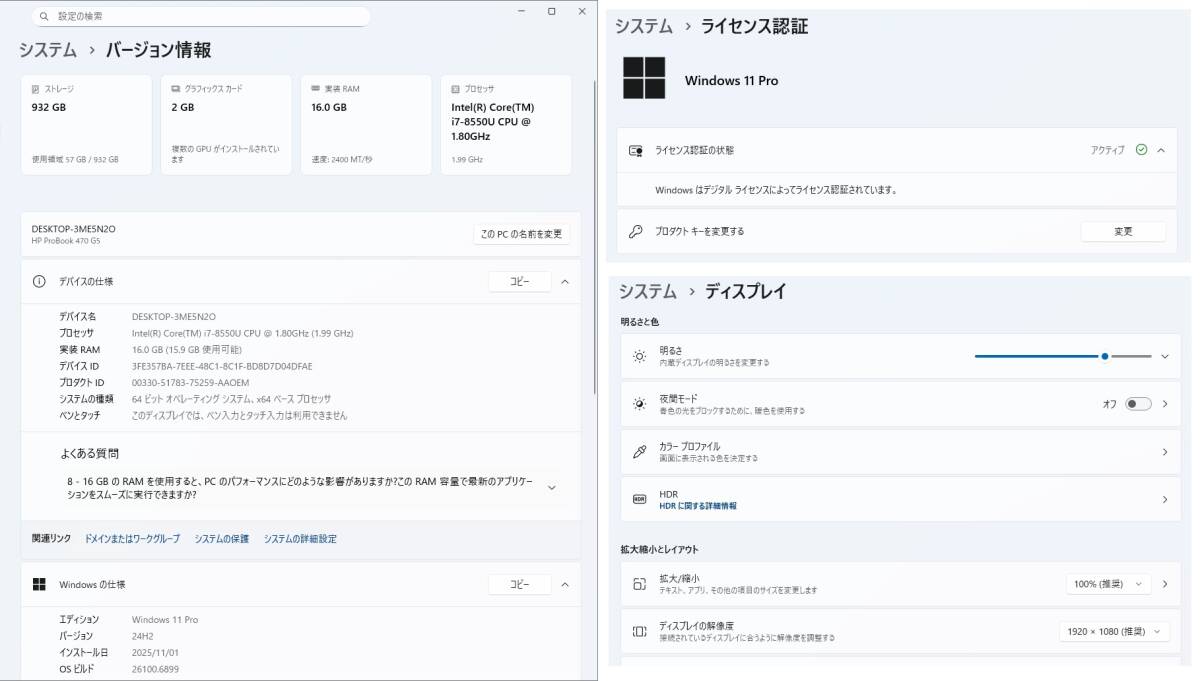Maximize the バージョン情報 settings window
The image size is (1200, 681).
tap(551, 10)
